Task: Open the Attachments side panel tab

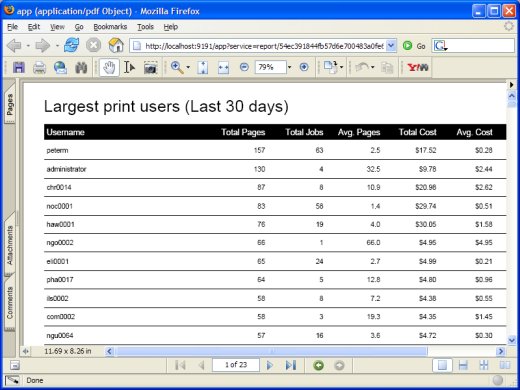Action: tap(10, 245)
